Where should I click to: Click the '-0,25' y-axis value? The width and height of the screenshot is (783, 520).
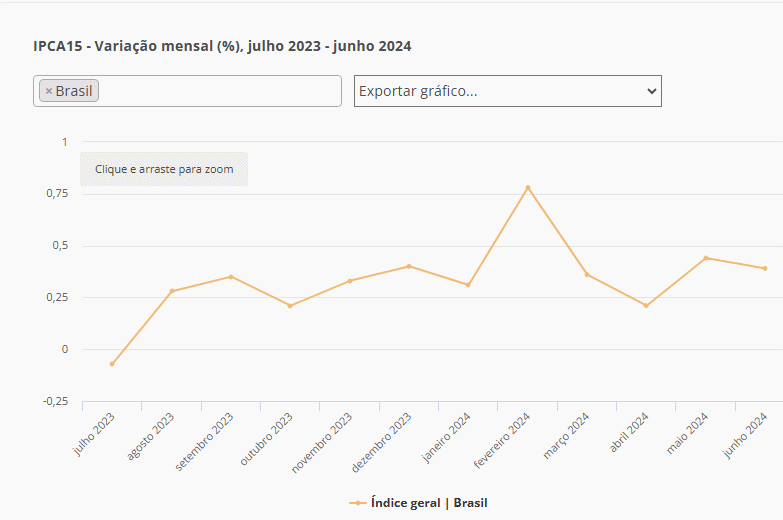point(55,401)
